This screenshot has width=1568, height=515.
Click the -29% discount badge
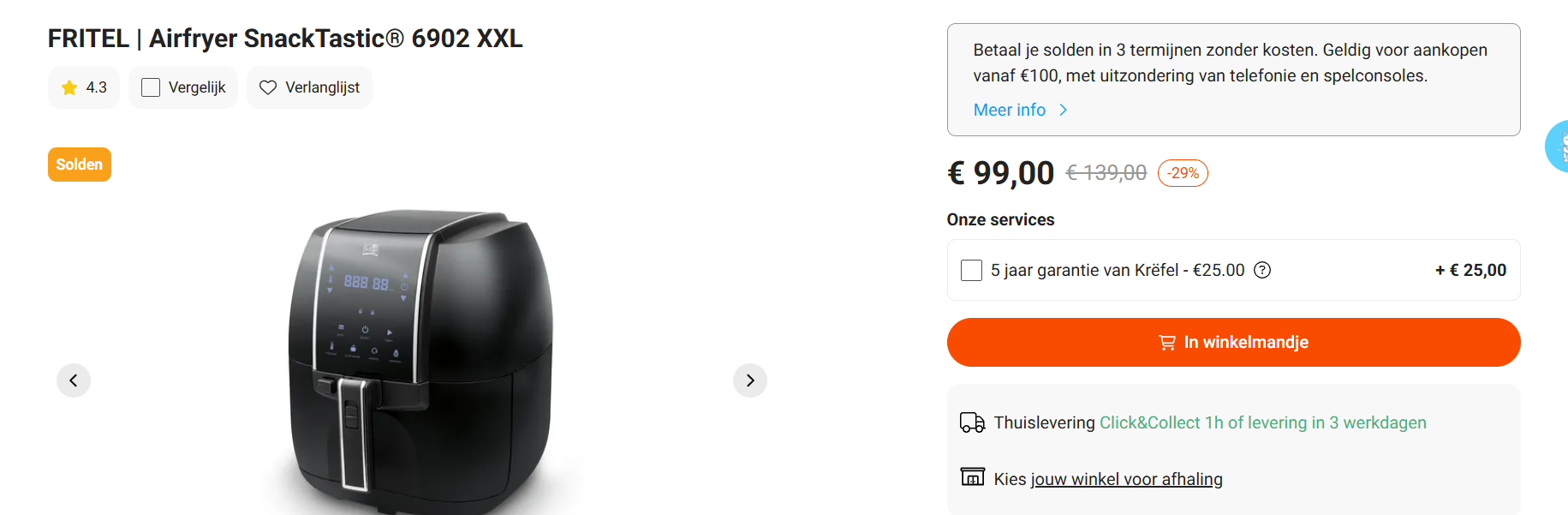(1183, 173)
